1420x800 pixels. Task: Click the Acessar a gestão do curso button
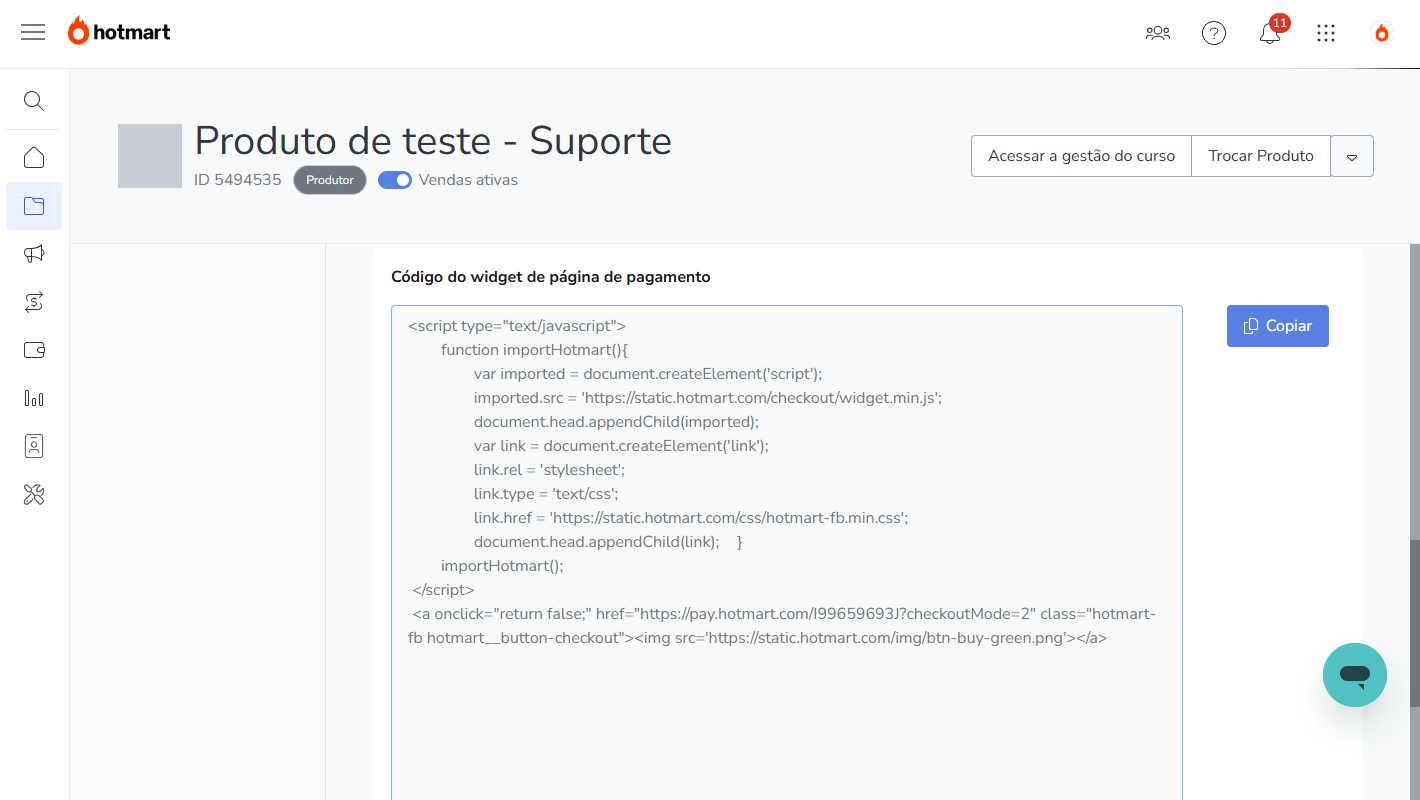[1081, 156]
